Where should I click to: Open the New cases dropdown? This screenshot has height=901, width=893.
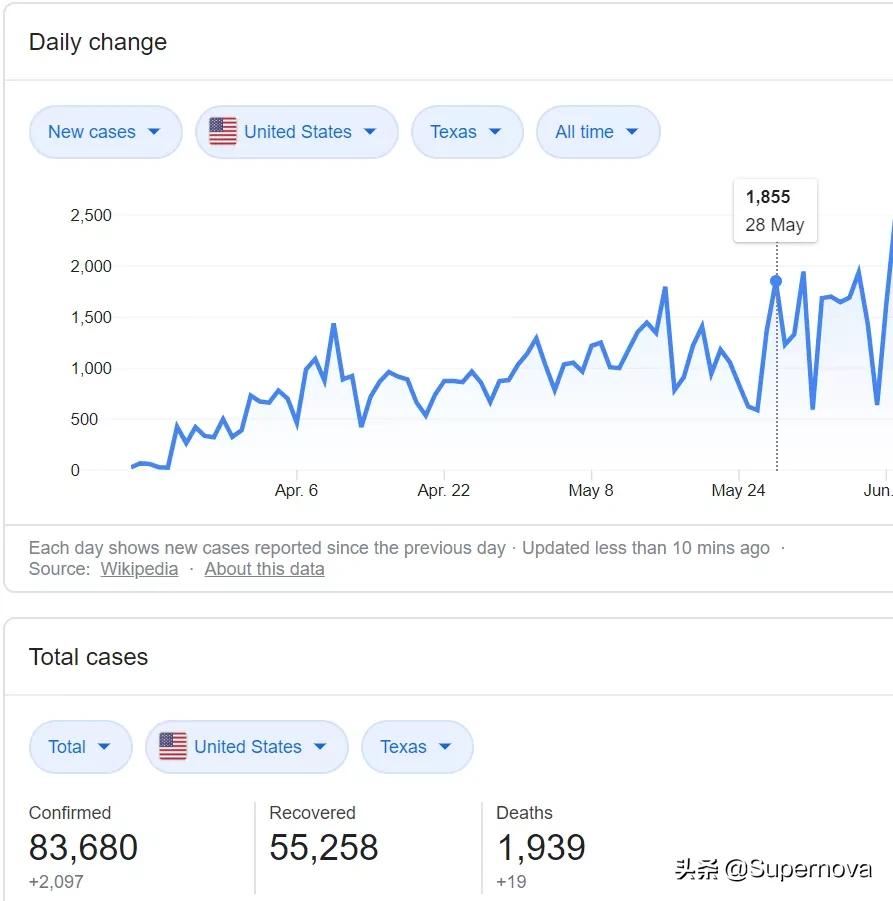click(x=104, y=132)
